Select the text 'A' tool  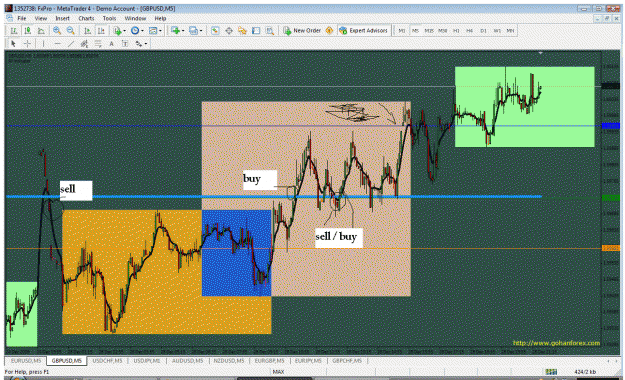(112, 43)
